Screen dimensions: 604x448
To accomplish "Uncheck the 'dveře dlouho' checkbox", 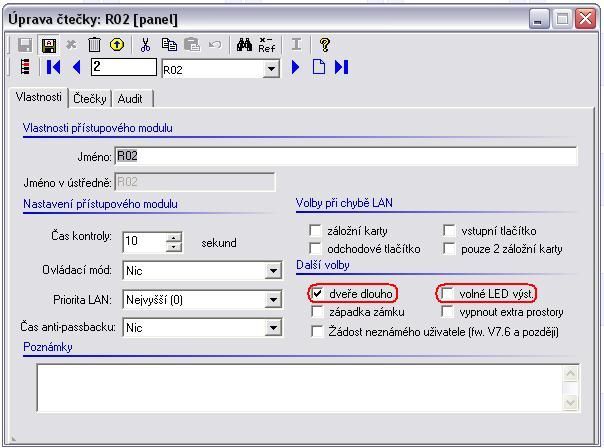I will pyautogui.click(x=317, y=294).
